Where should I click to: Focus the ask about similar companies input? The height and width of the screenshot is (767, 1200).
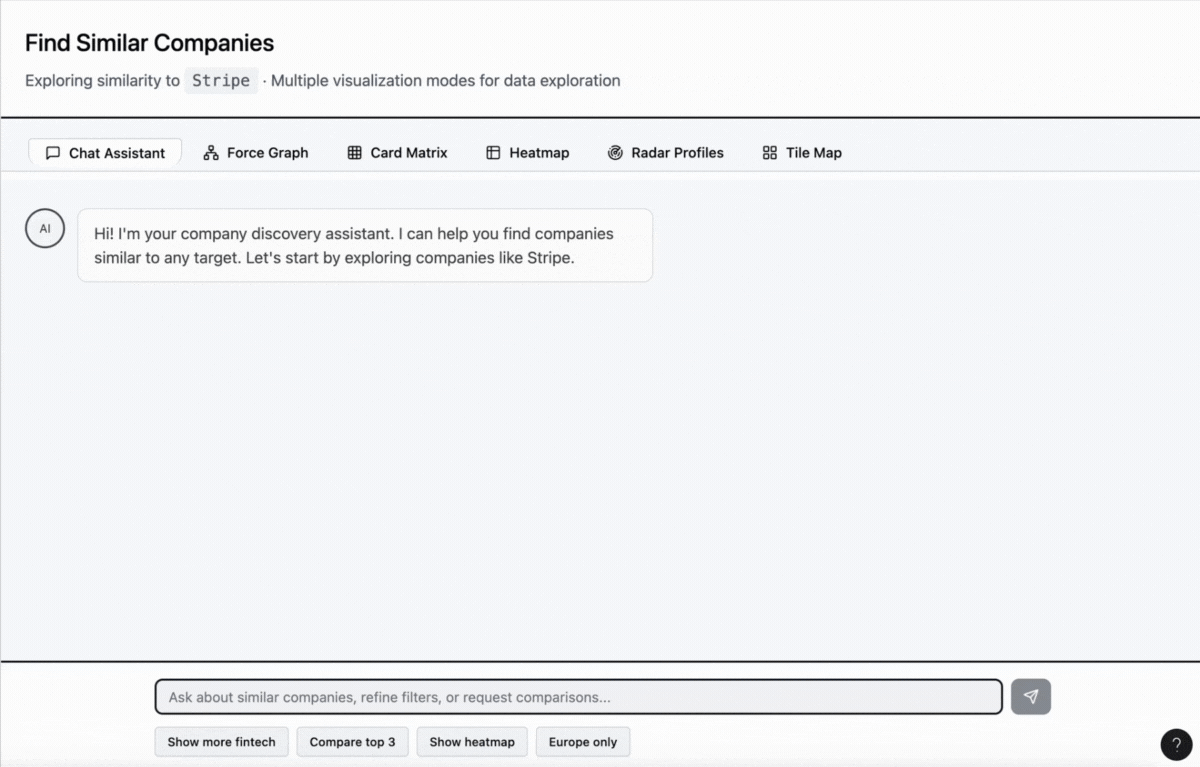pos(578,697)
